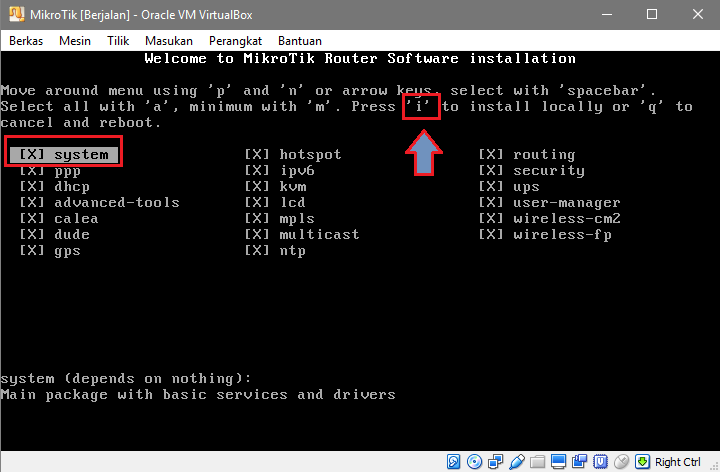Maximize the VirtualBox window
Screen dimensions: 720x472
coord(652,14)
